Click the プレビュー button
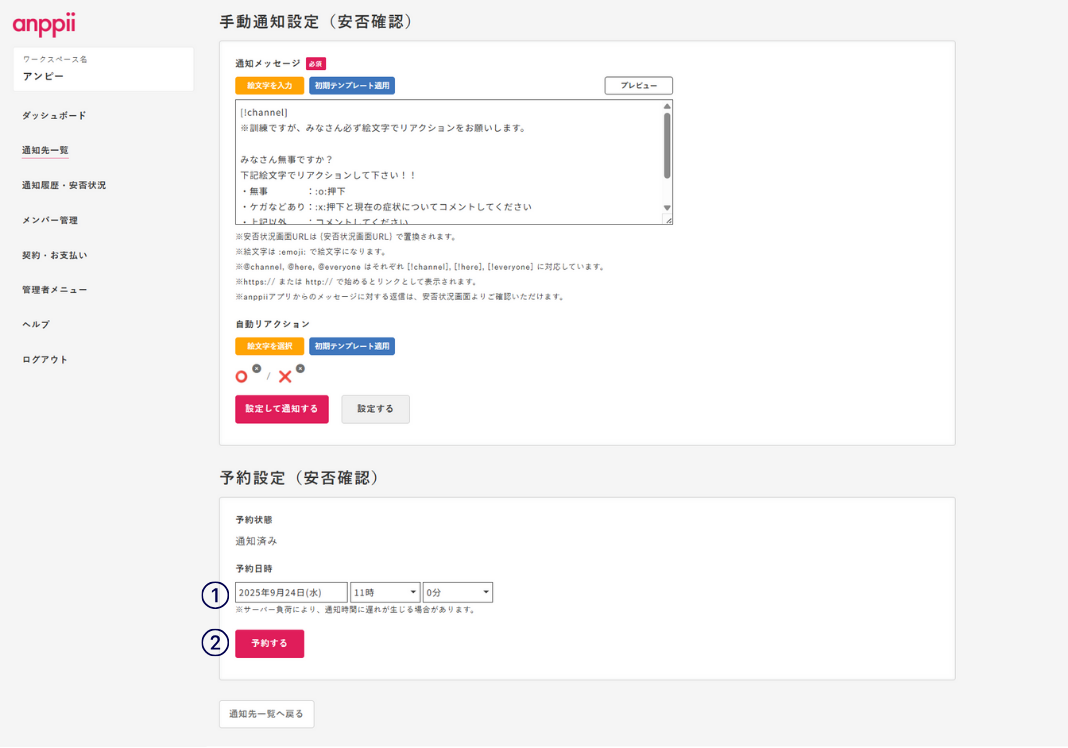1068x748 pixels. pos(638,86)
